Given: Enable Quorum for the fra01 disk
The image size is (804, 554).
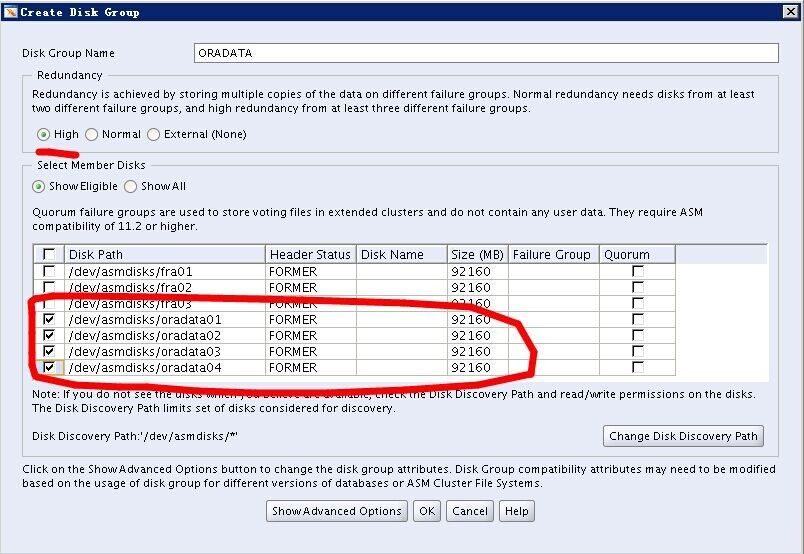Looking at the screenshot, I should [637, 271].
